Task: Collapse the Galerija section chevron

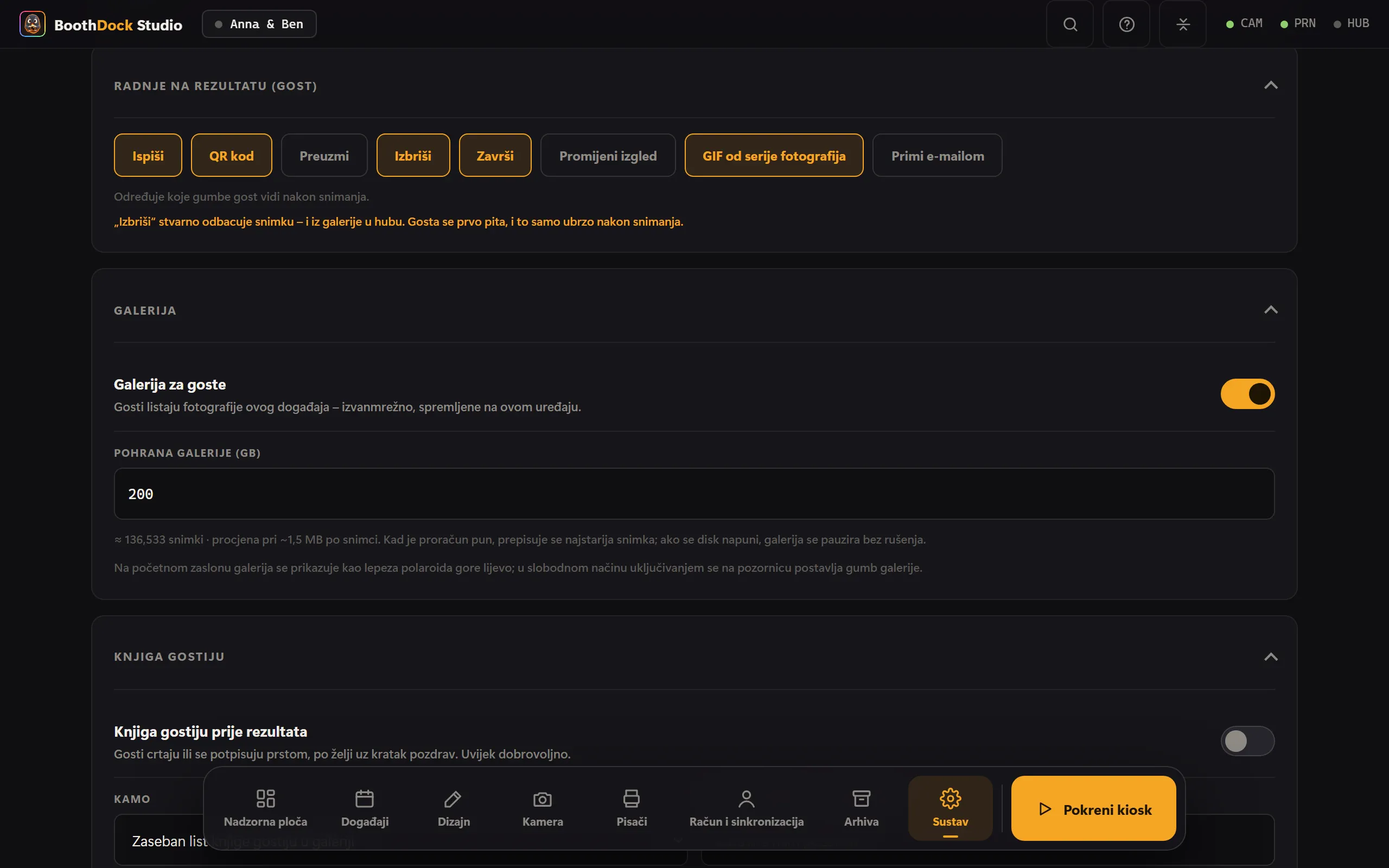Action: (x=1271, y=310)
